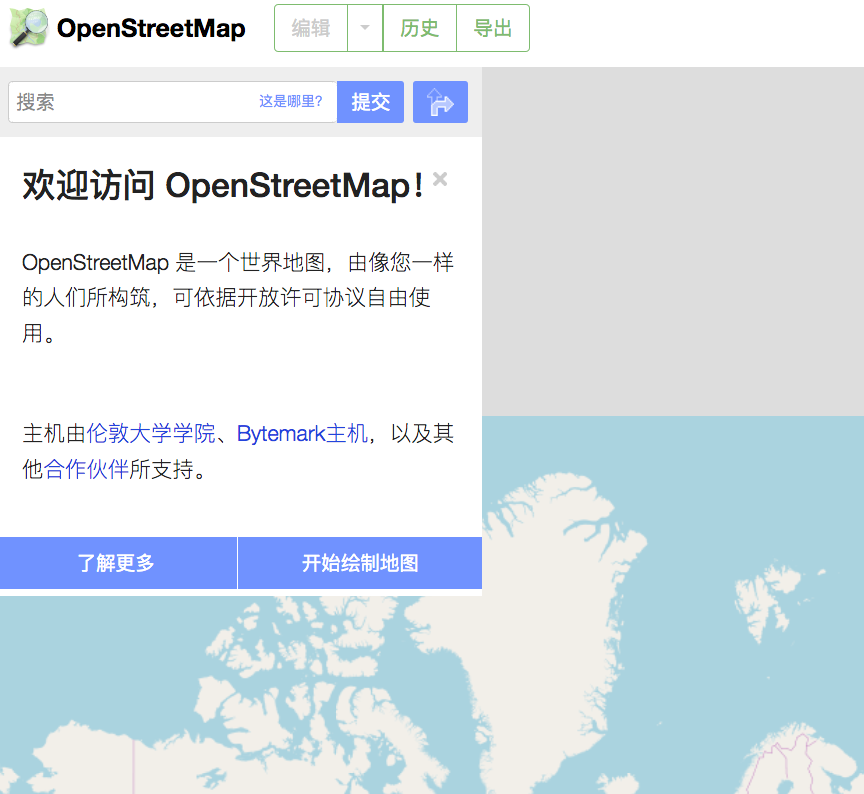Open directions with the arrows icon
Viewport: 864px width, 794px height.
440,102
